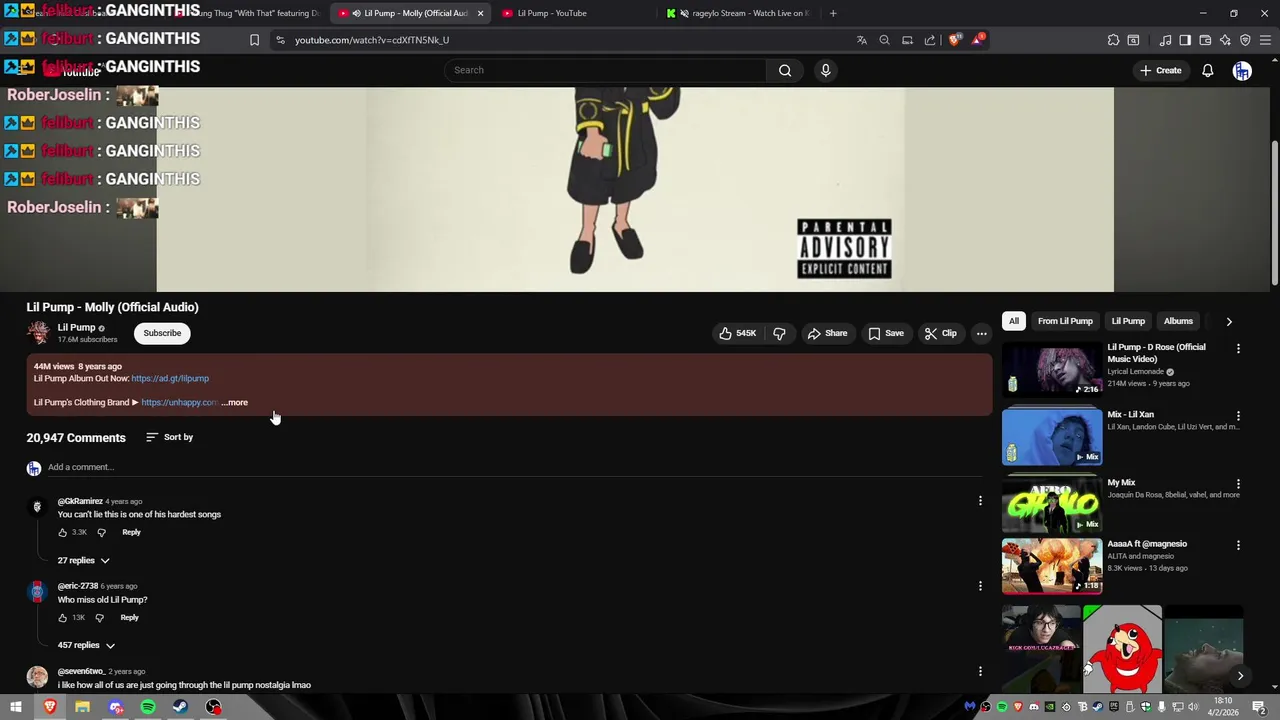Open browser extensions puzzle icon
This screenshot has width=1280, height=720.
click(x=1113, y=40)
